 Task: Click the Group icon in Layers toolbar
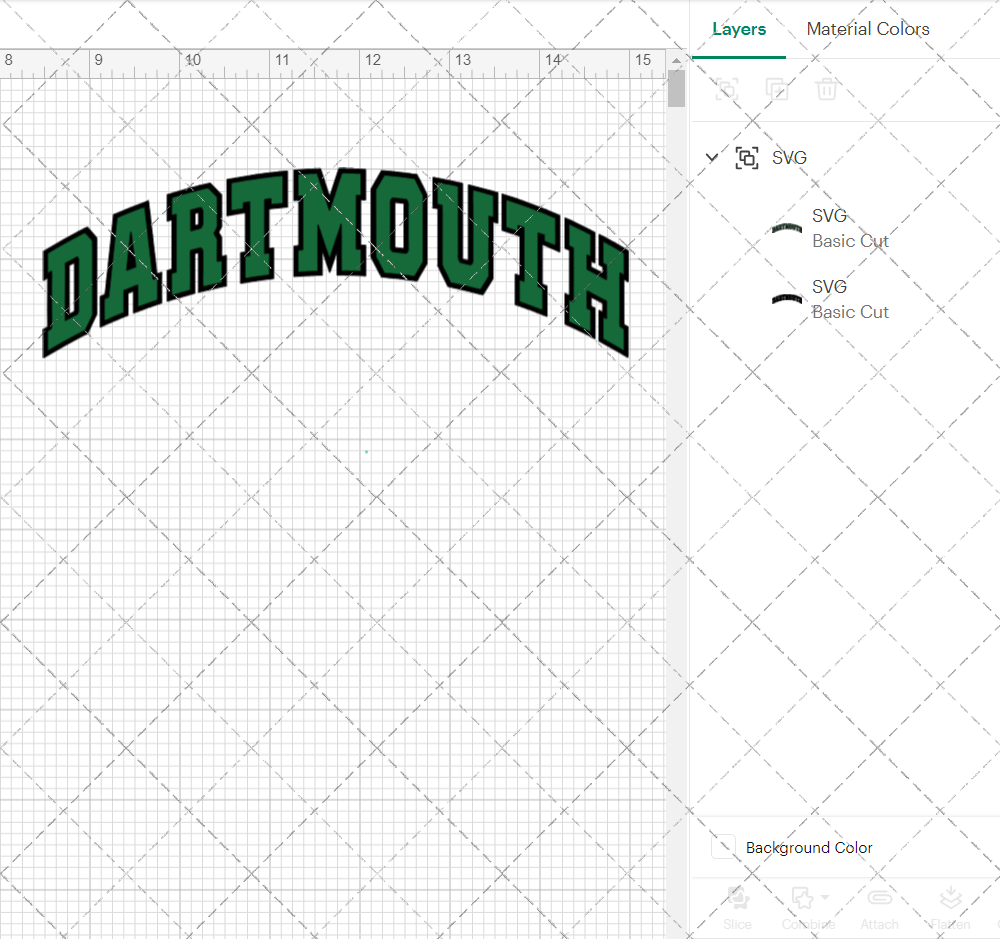coord(726,89)
